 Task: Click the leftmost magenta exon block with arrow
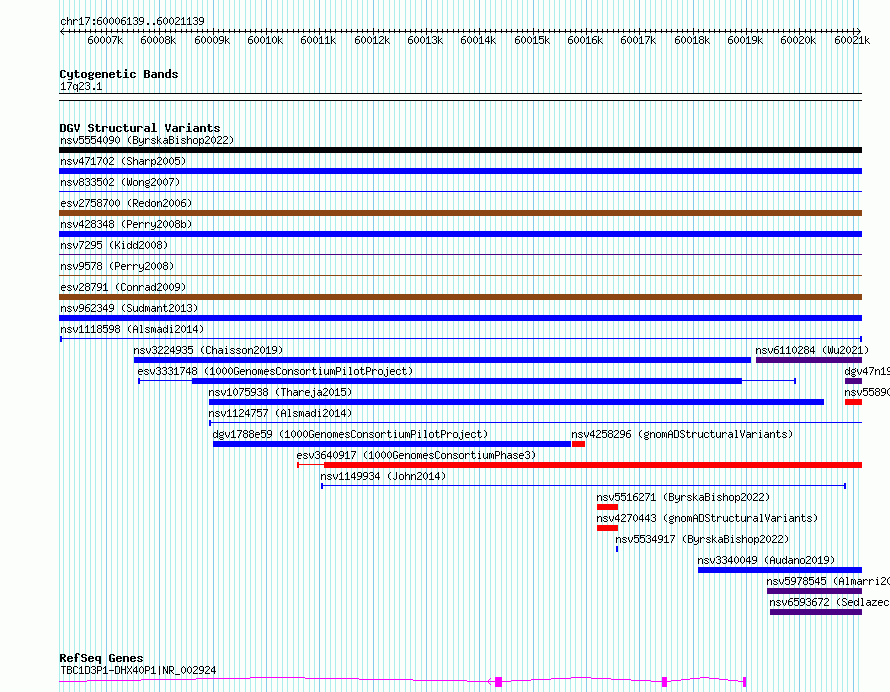pos(498,682)
